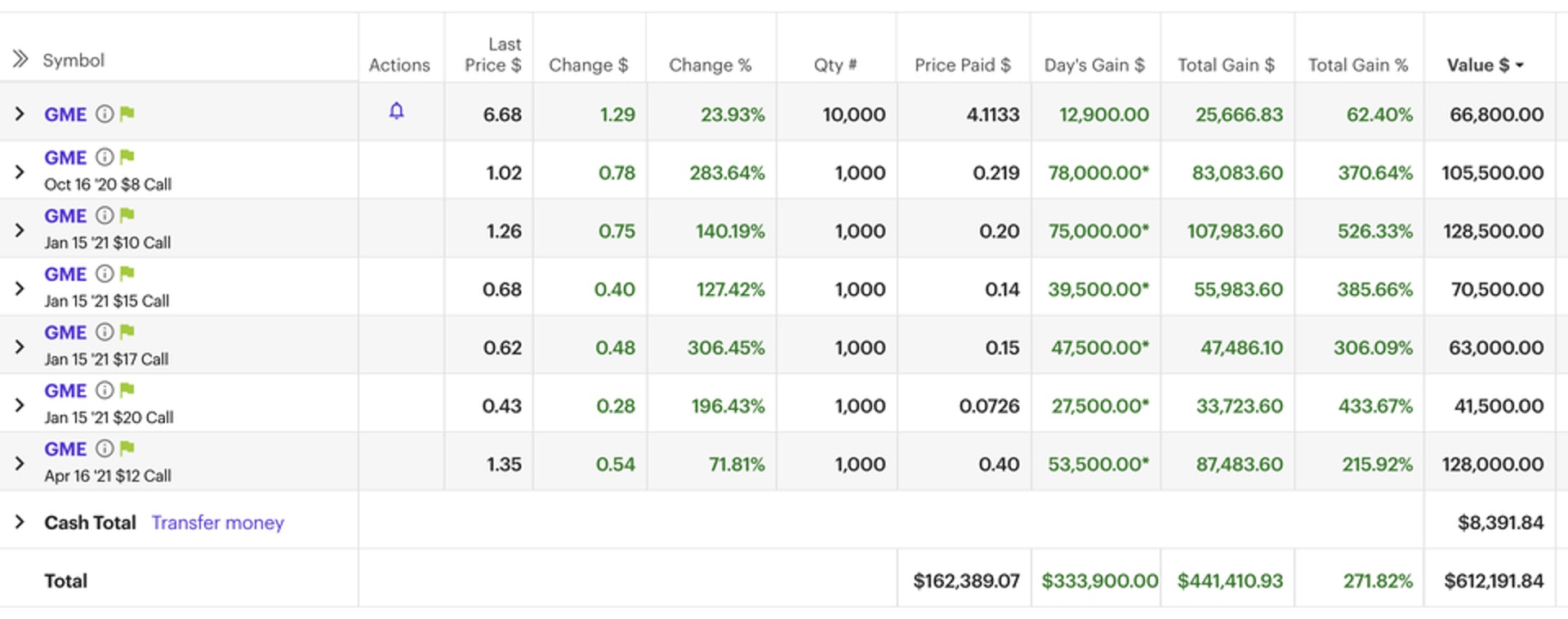Click the alert bell icon for GME stock
The width and height of the screenshot is (1568, 619).
[396, 111]
